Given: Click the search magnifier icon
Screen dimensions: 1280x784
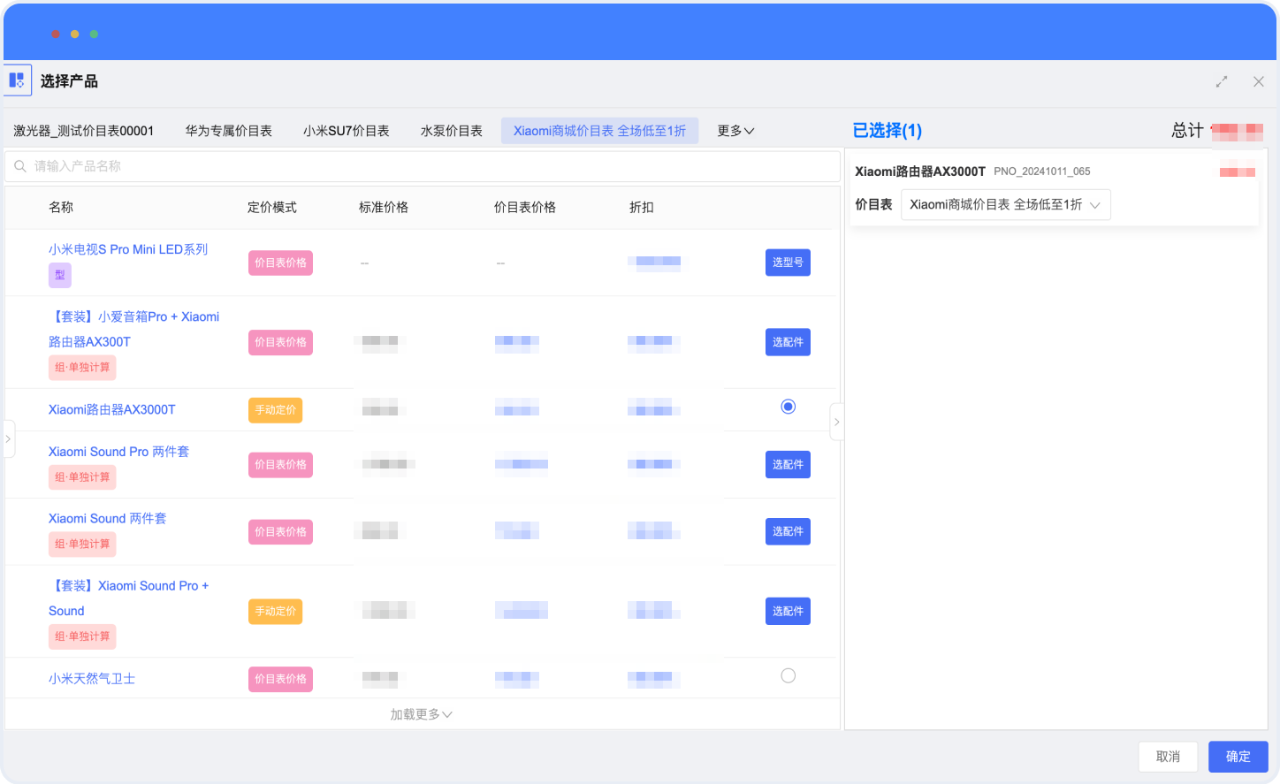Looking at the screenshot, I should (20, 166).
